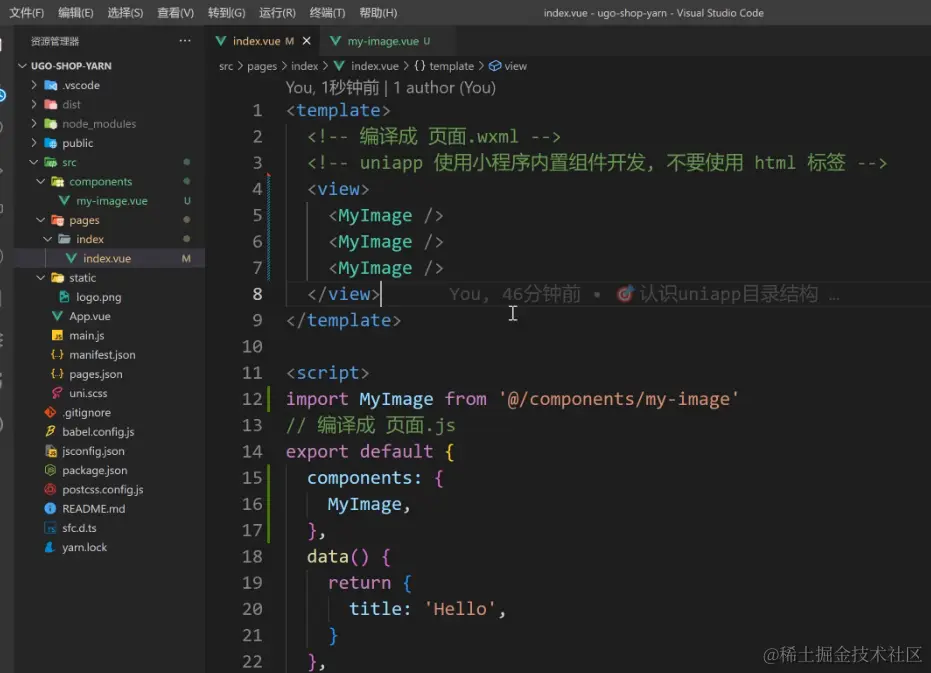
Task: Select pages in the breadcrumb path
Action: tap(262, 66)
